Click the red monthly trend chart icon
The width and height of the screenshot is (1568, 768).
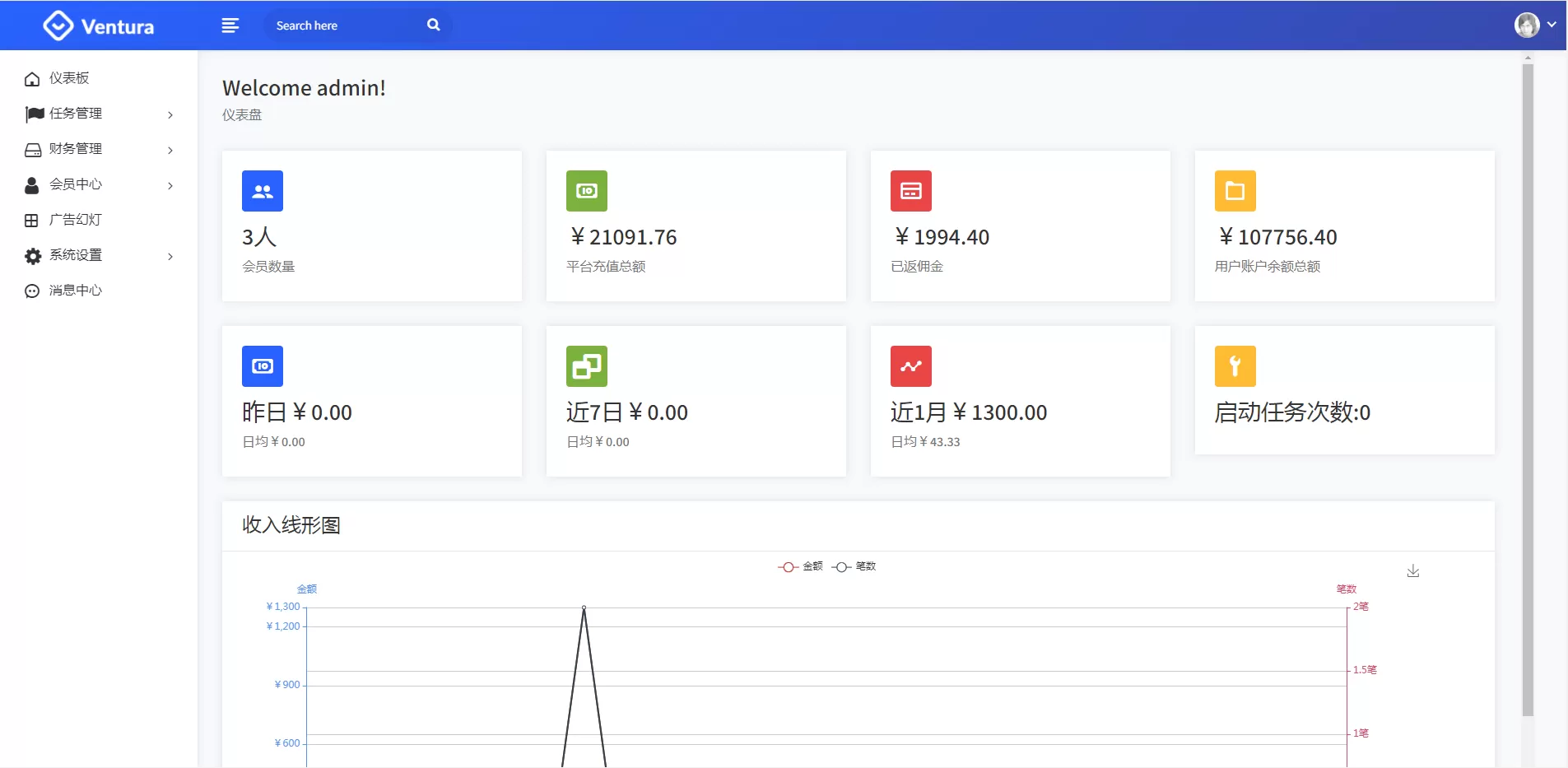pyautogui.click(x=911, y=366)
